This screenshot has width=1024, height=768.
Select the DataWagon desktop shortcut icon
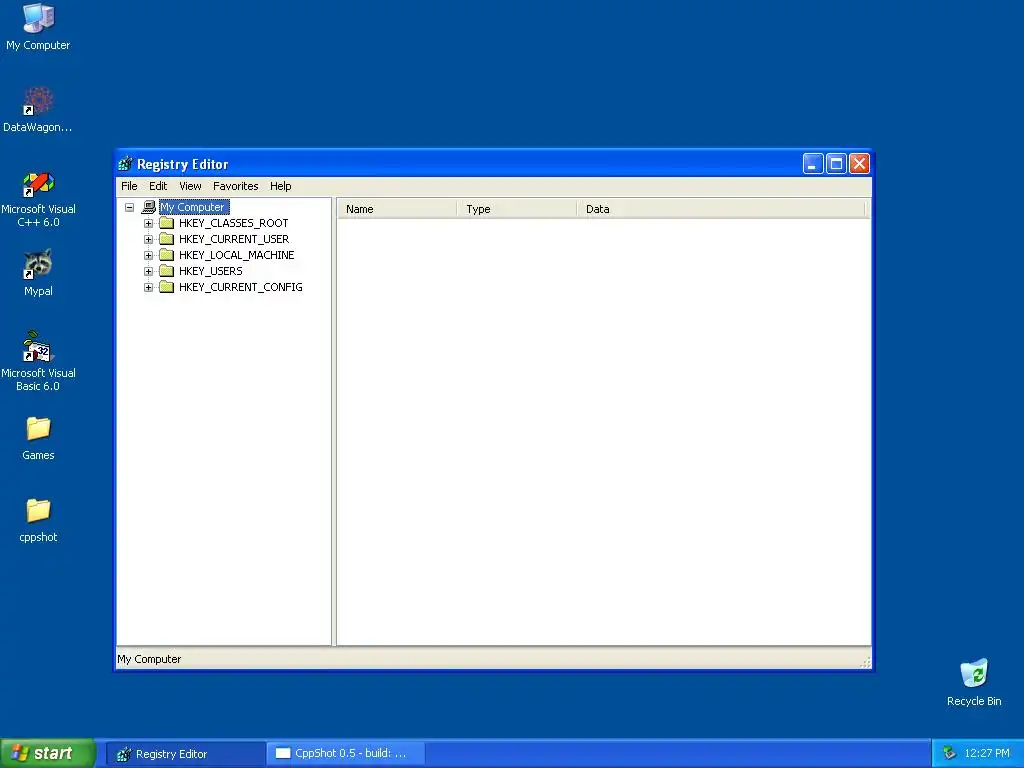[38, 101]
